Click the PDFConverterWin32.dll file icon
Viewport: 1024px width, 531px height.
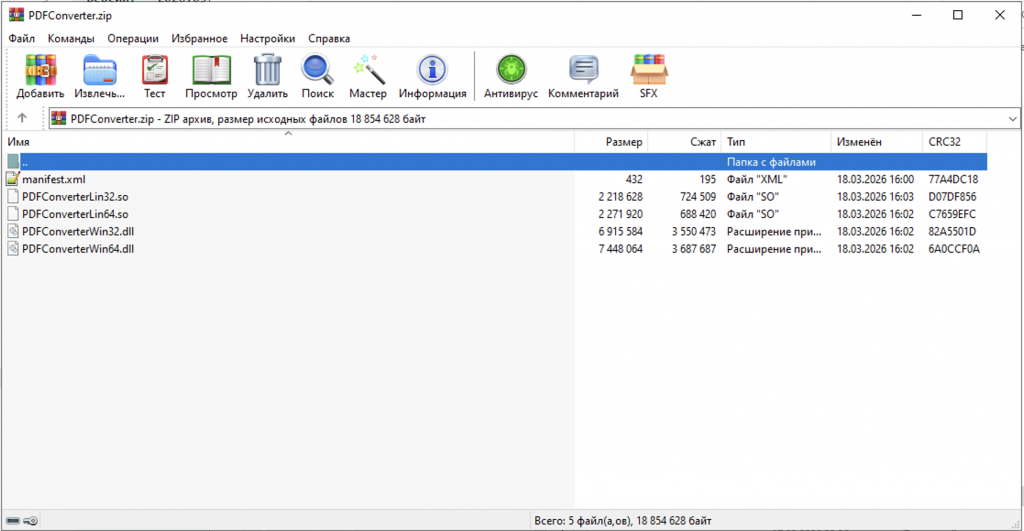[x=12, y=231]
